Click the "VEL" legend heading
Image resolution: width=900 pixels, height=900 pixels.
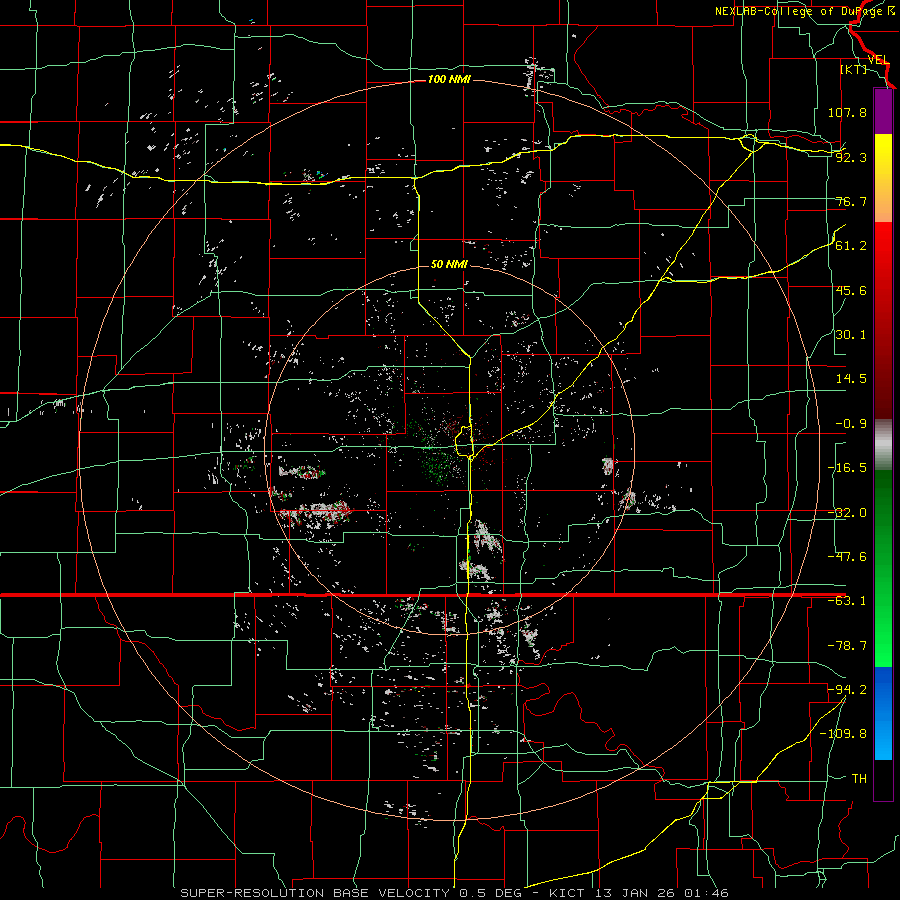pyautogui.click(x=878, y=60)
